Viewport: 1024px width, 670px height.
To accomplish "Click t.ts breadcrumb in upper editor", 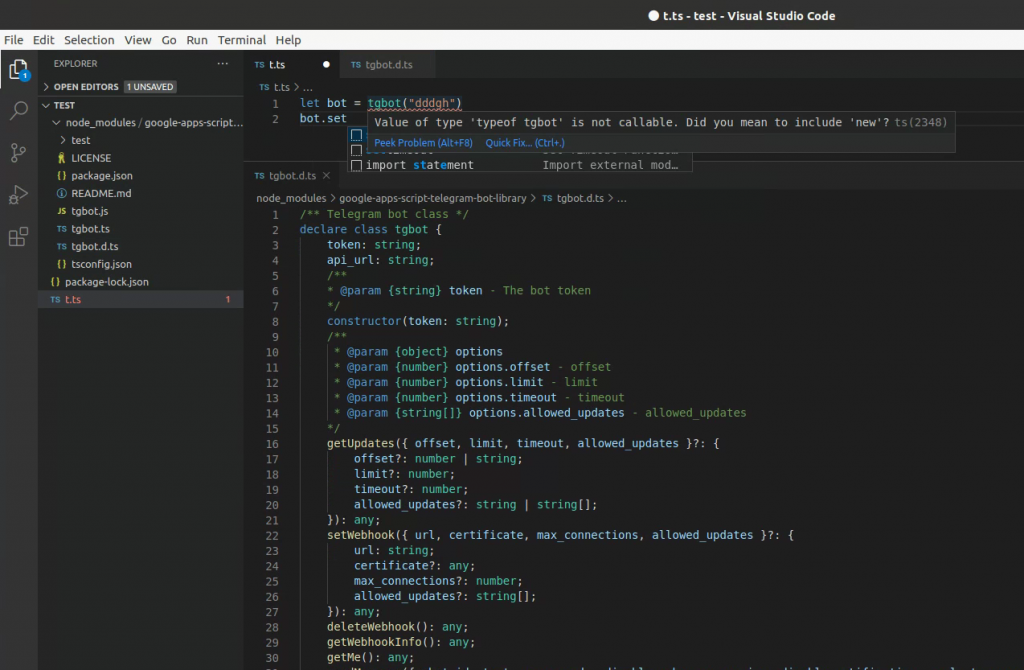I will pyautogui.click(x=281, y=87).
